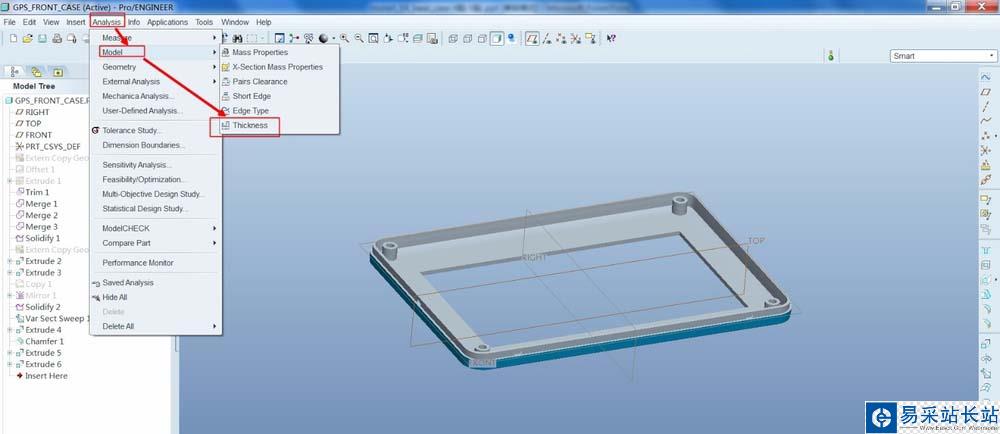Click Saved Analysis menu entry
Screen dimensions: 1000x434
point(128,283)
